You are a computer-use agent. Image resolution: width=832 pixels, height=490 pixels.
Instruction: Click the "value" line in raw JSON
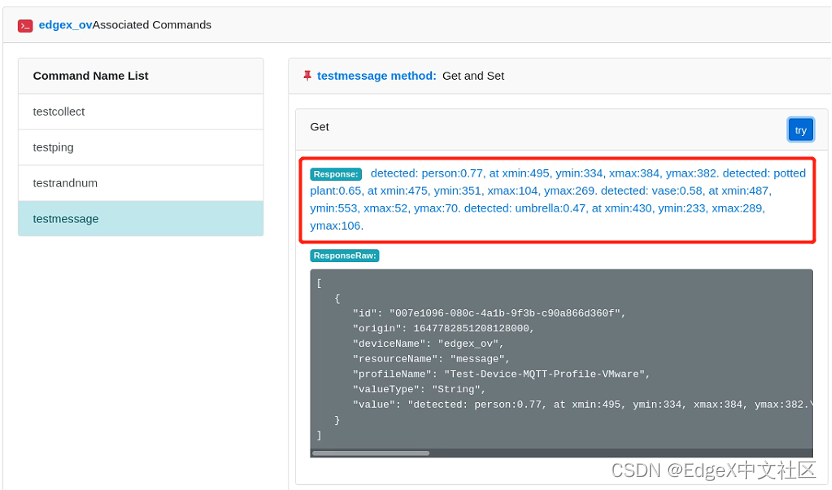[583, 405]
